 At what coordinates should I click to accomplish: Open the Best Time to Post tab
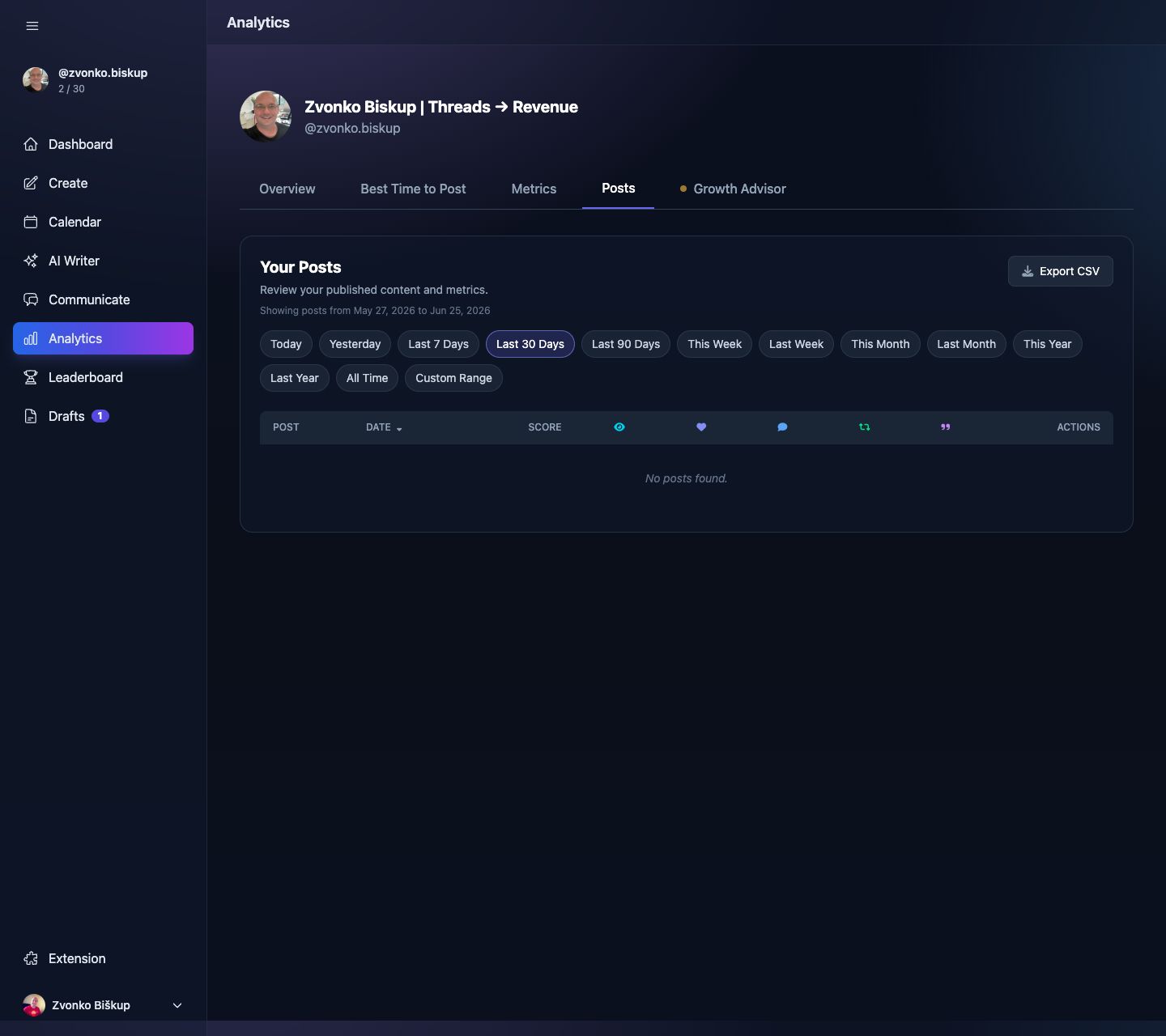[x=413, y=189]
